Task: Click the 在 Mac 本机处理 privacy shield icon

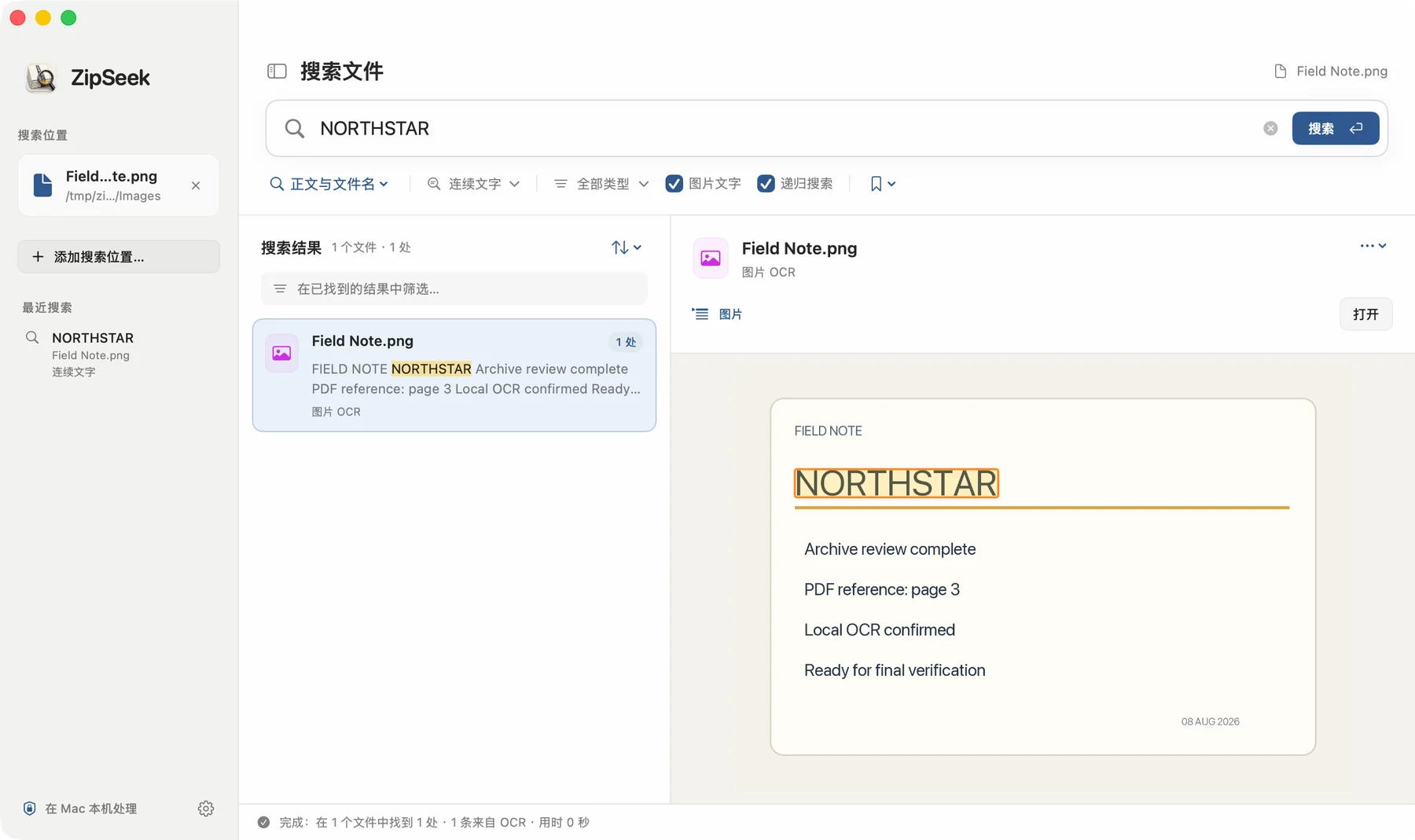Action: pyautogui.click(x=30, y=809)
